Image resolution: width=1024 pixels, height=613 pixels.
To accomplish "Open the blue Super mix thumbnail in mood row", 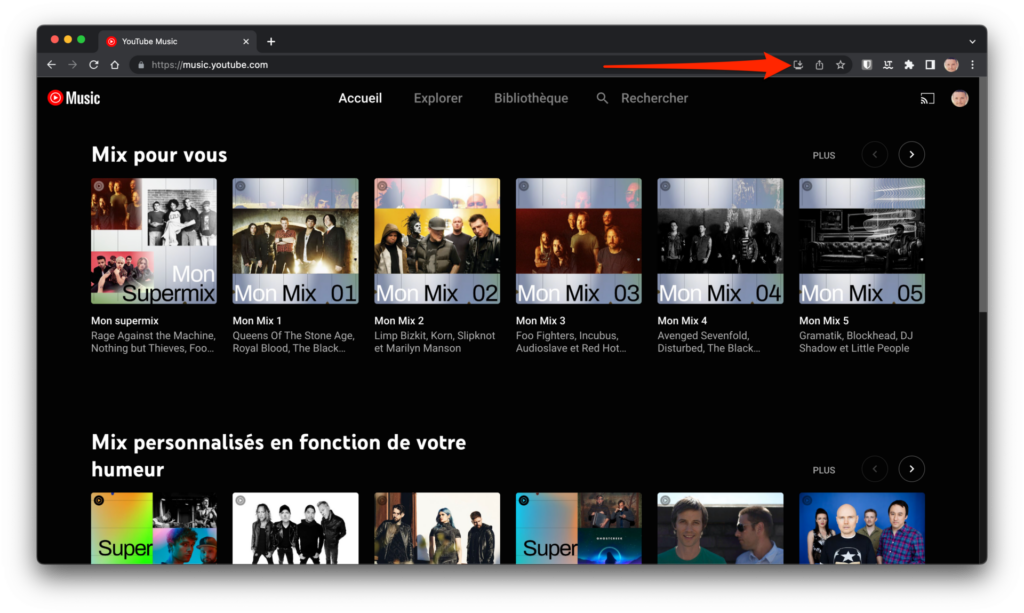I will 579,528.
